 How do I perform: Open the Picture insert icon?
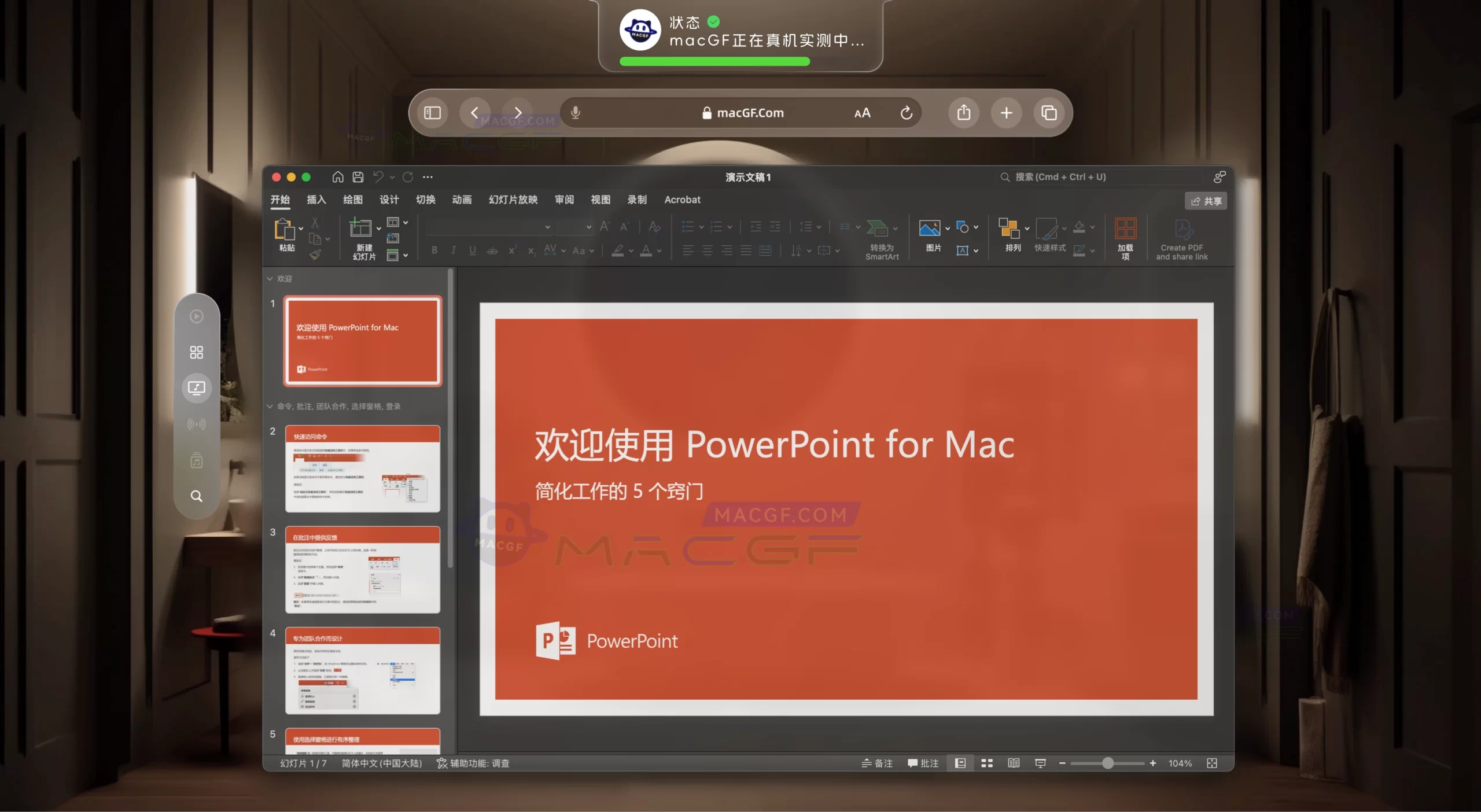click(929, 228)
